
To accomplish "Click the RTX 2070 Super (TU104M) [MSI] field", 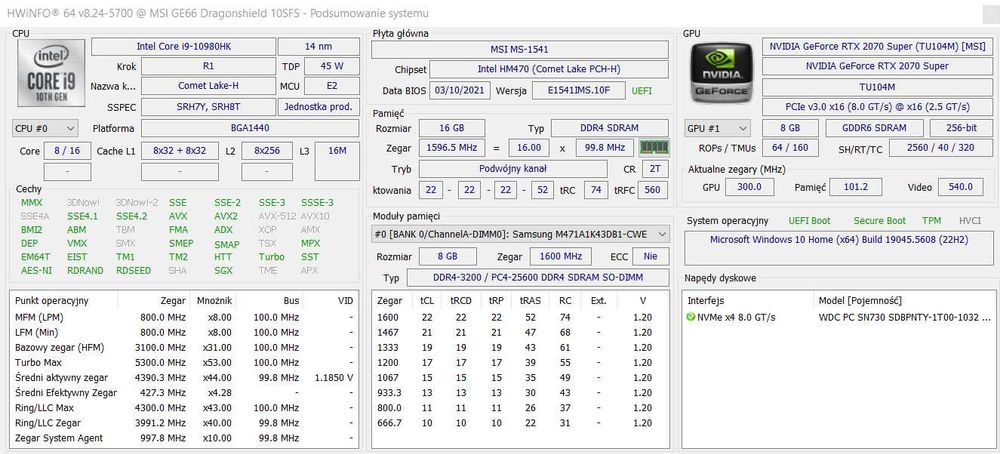I will [x=878, y=47].
